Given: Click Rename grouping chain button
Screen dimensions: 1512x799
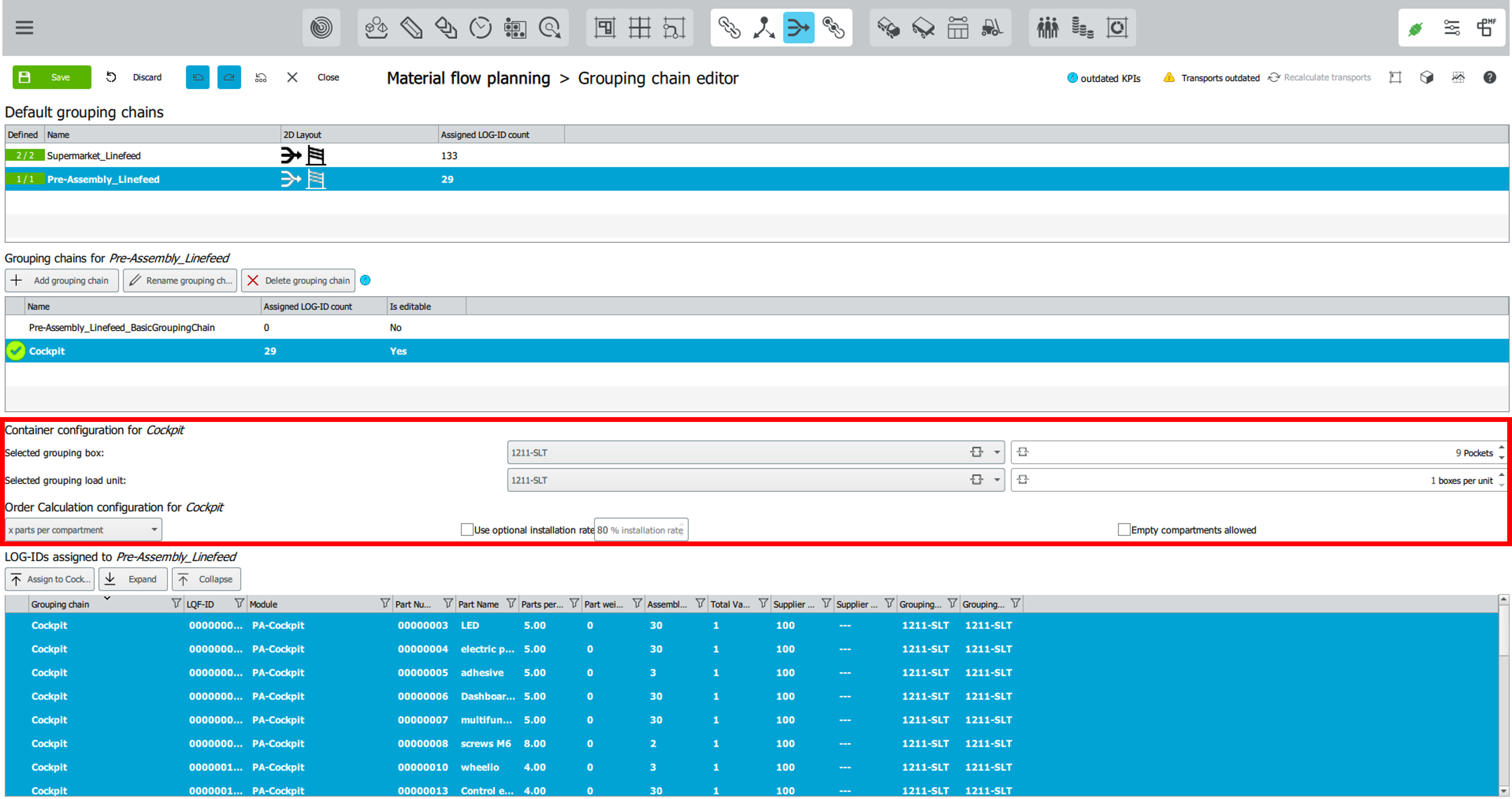Looking at the screenshot, I should click(x=180, y=280).
